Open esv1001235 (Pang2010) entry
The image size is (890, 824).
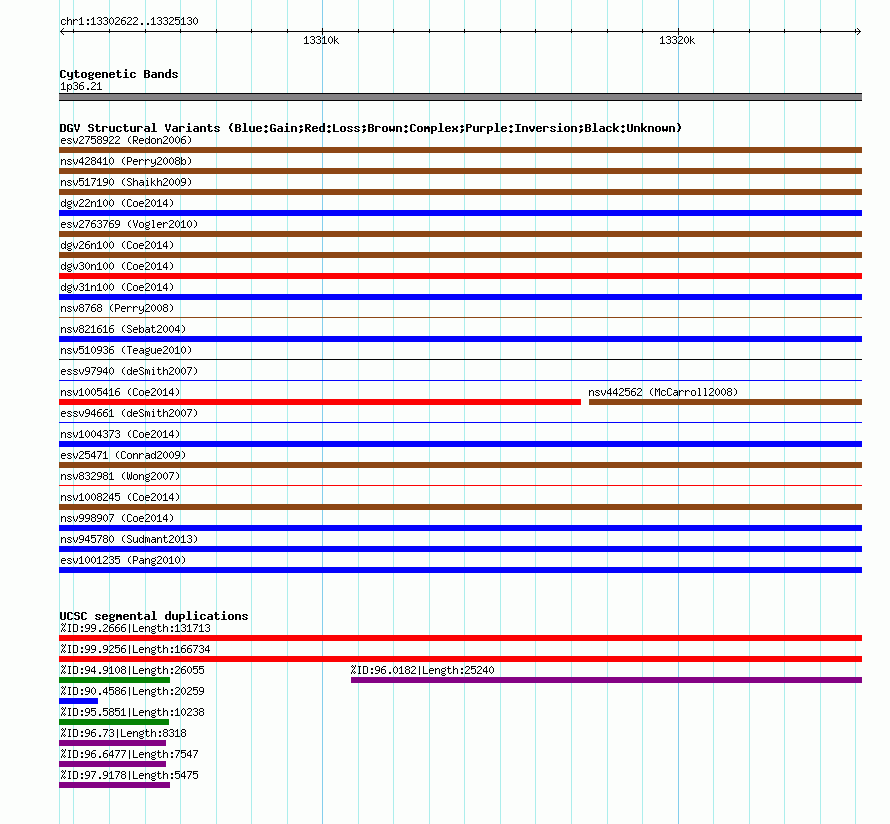123,560
